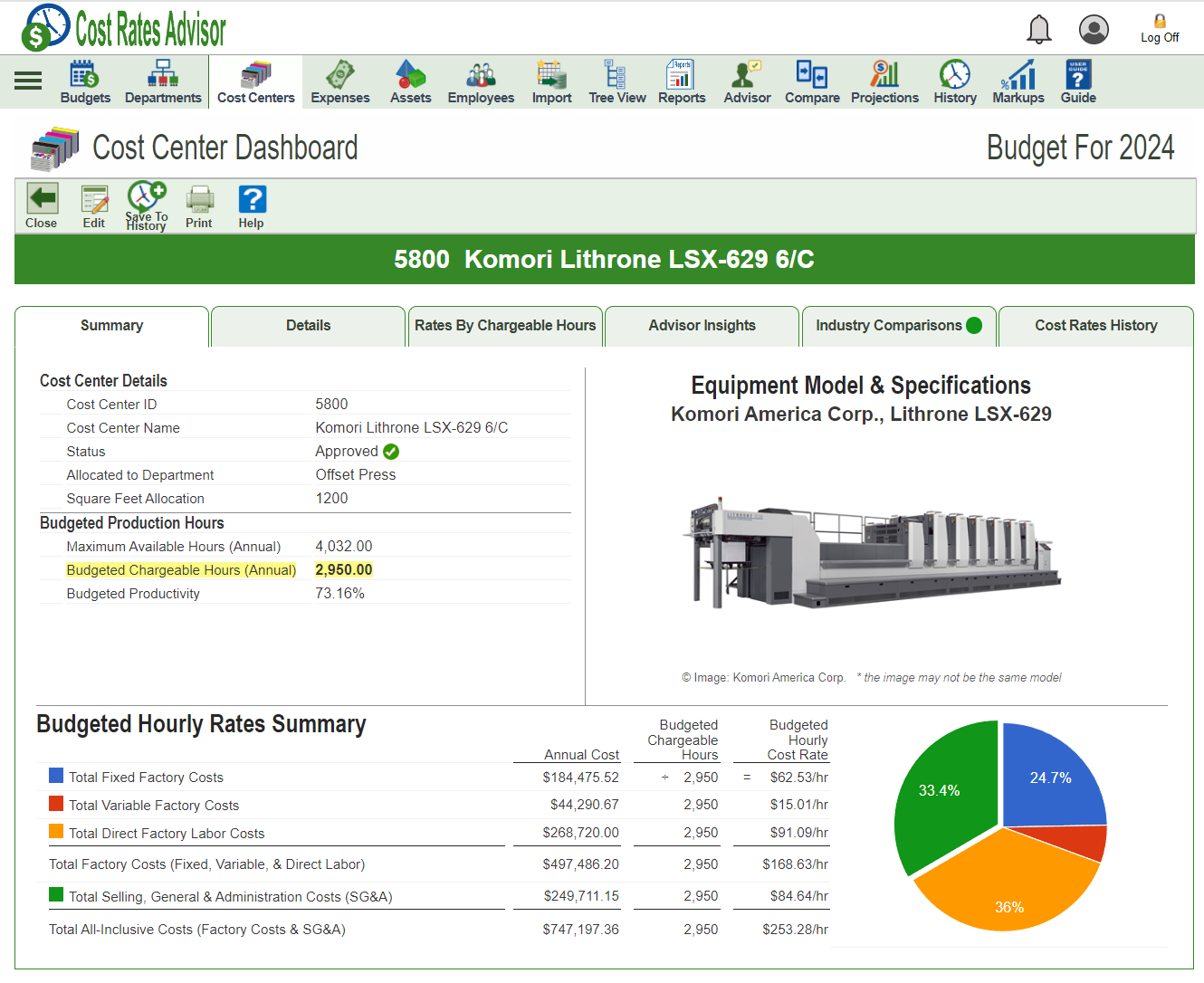The width and height of the screenshot is (1204, 983).
Task: Click the $497,486.20 total factory cost
Action: click(x=581, y=864)
